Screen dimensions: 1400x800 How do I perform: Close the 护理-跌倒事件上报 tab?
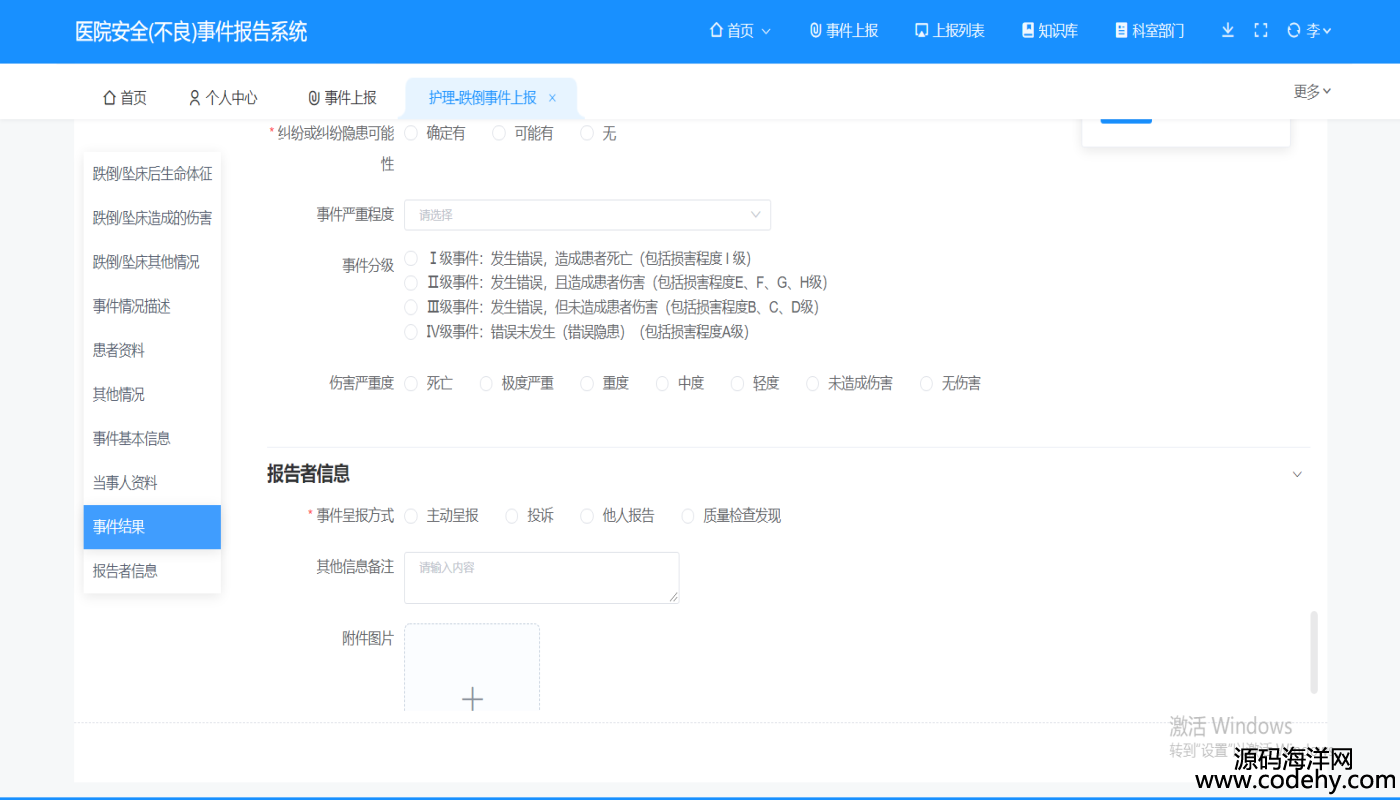point(552,98)
